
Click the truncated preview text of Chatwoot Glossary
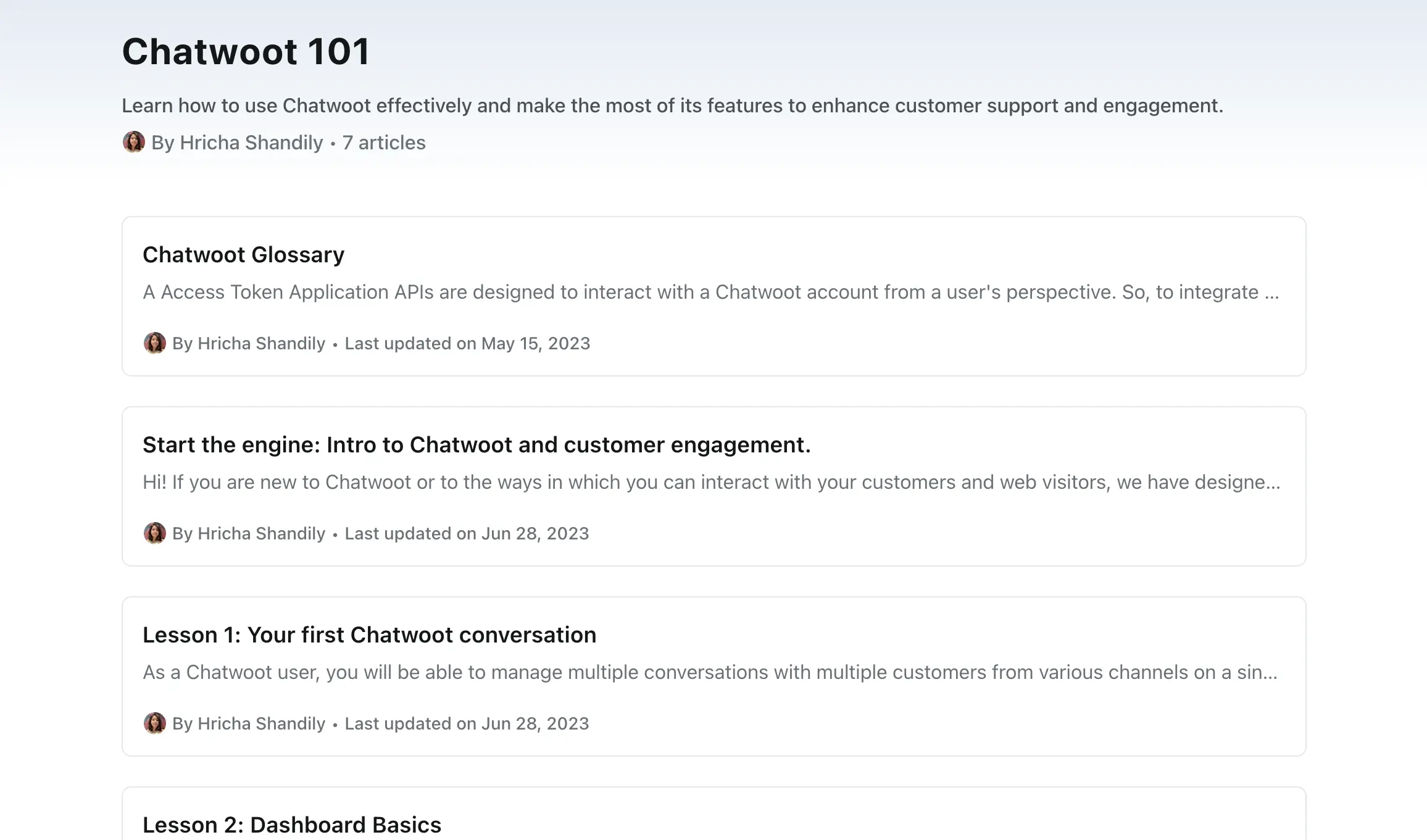pos(710,292)
